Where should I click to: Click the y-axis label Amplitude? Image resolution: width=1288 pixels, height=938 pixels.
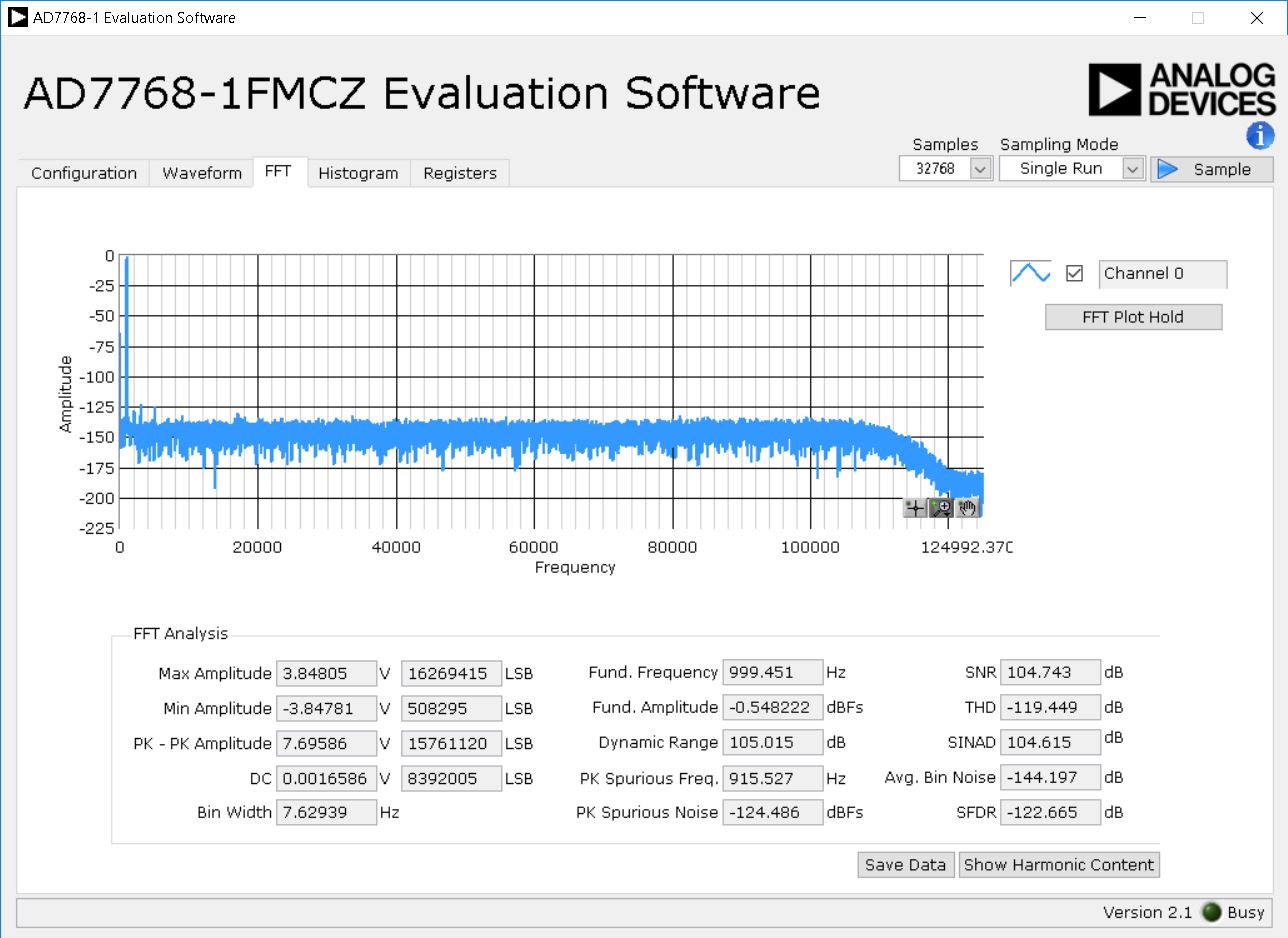[x=66, y=393]
